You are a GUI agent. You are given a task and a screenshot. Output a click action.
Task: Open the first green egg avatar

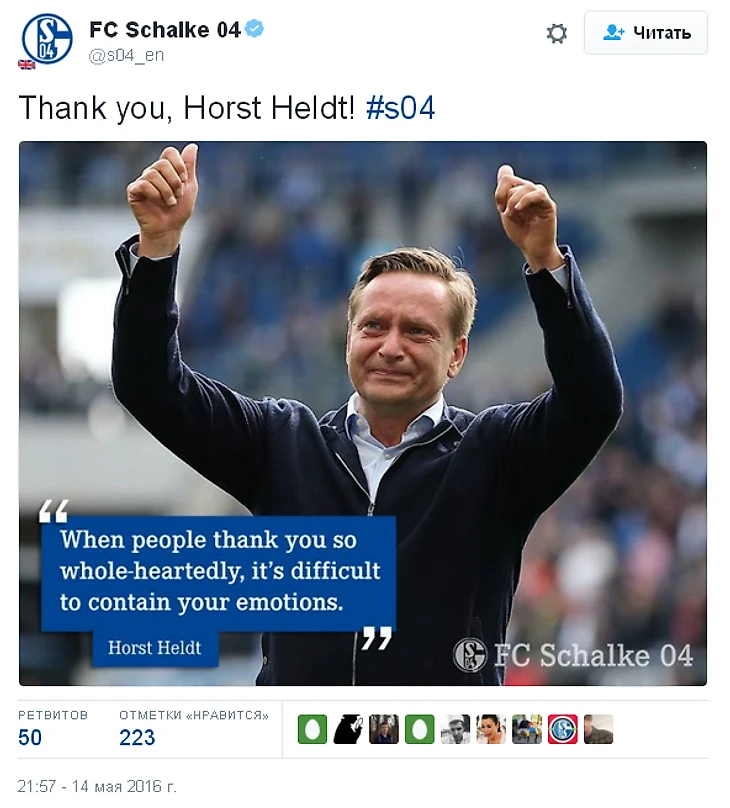(312, 729)
